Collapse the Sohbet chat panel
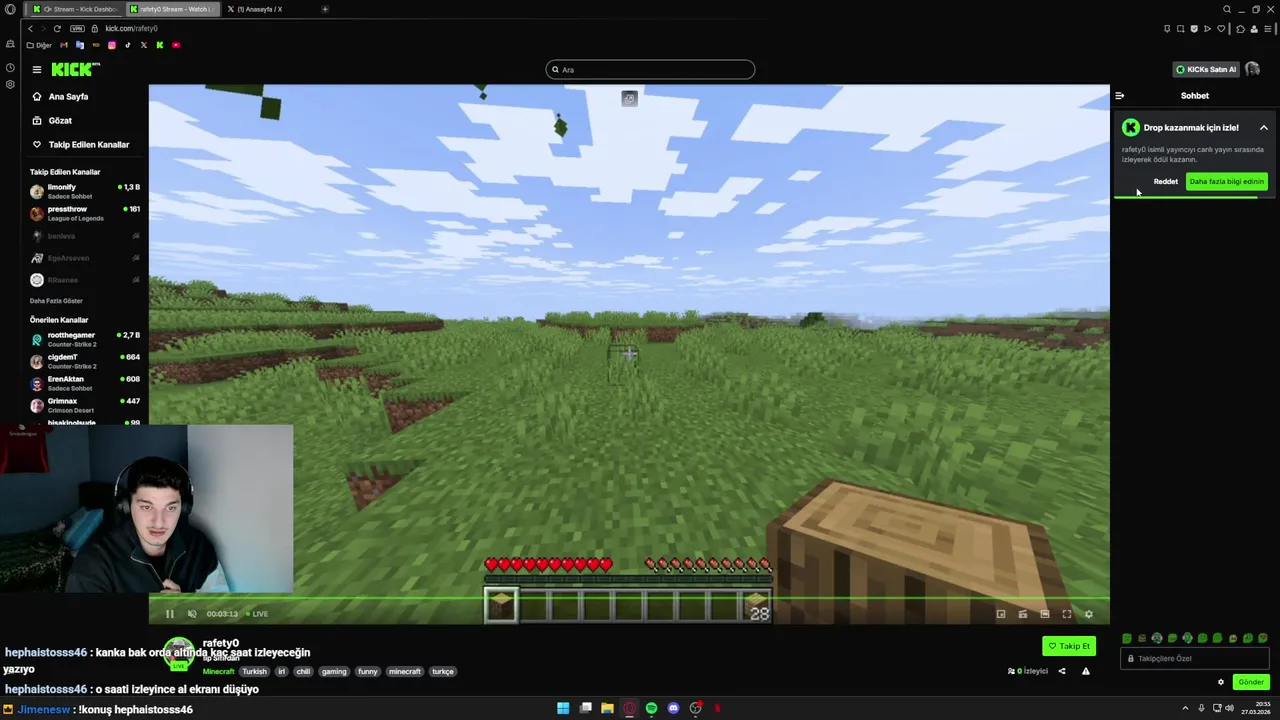 tap(1120, 96)
